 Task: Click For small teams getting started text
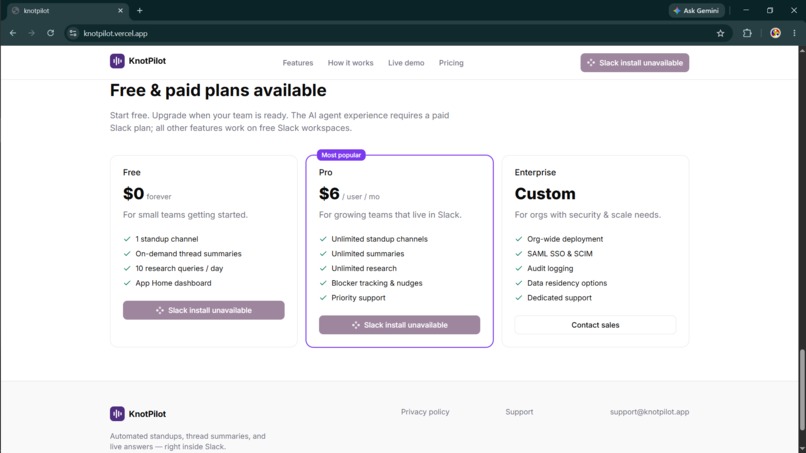[185, 215]
